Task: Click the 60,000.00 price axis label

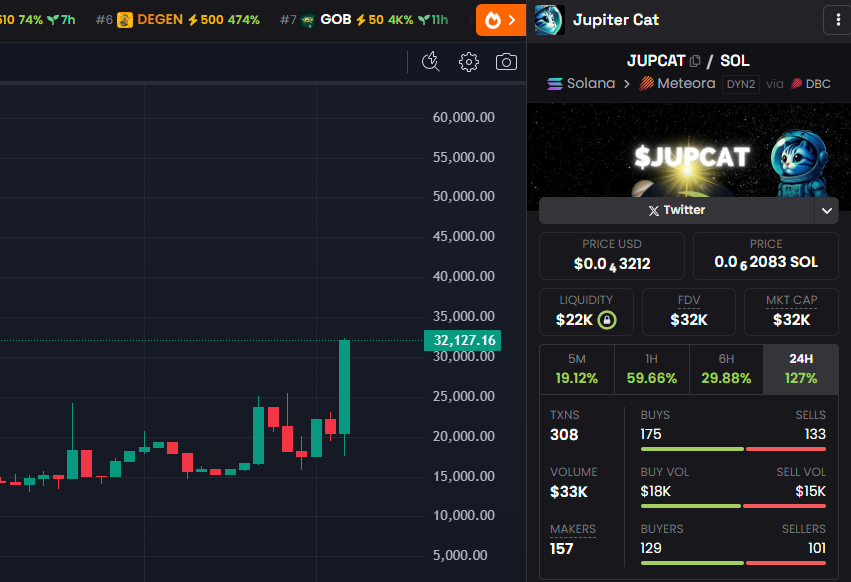Action: (x=463, y=117)
